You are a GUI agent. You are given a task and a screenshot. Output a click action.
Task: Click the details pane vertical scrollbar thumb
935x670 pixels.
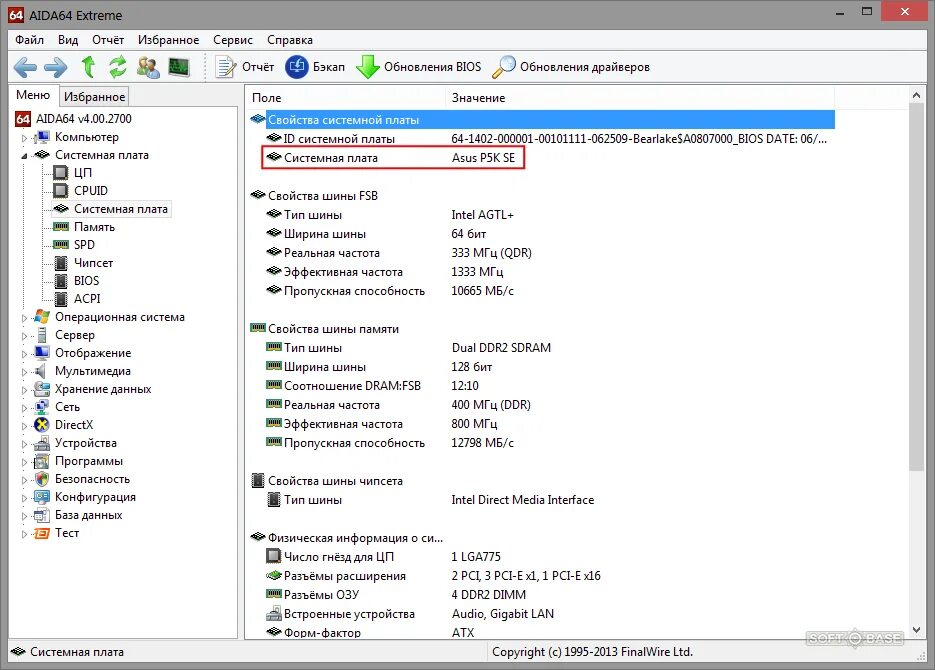click(x=917, y=287)
